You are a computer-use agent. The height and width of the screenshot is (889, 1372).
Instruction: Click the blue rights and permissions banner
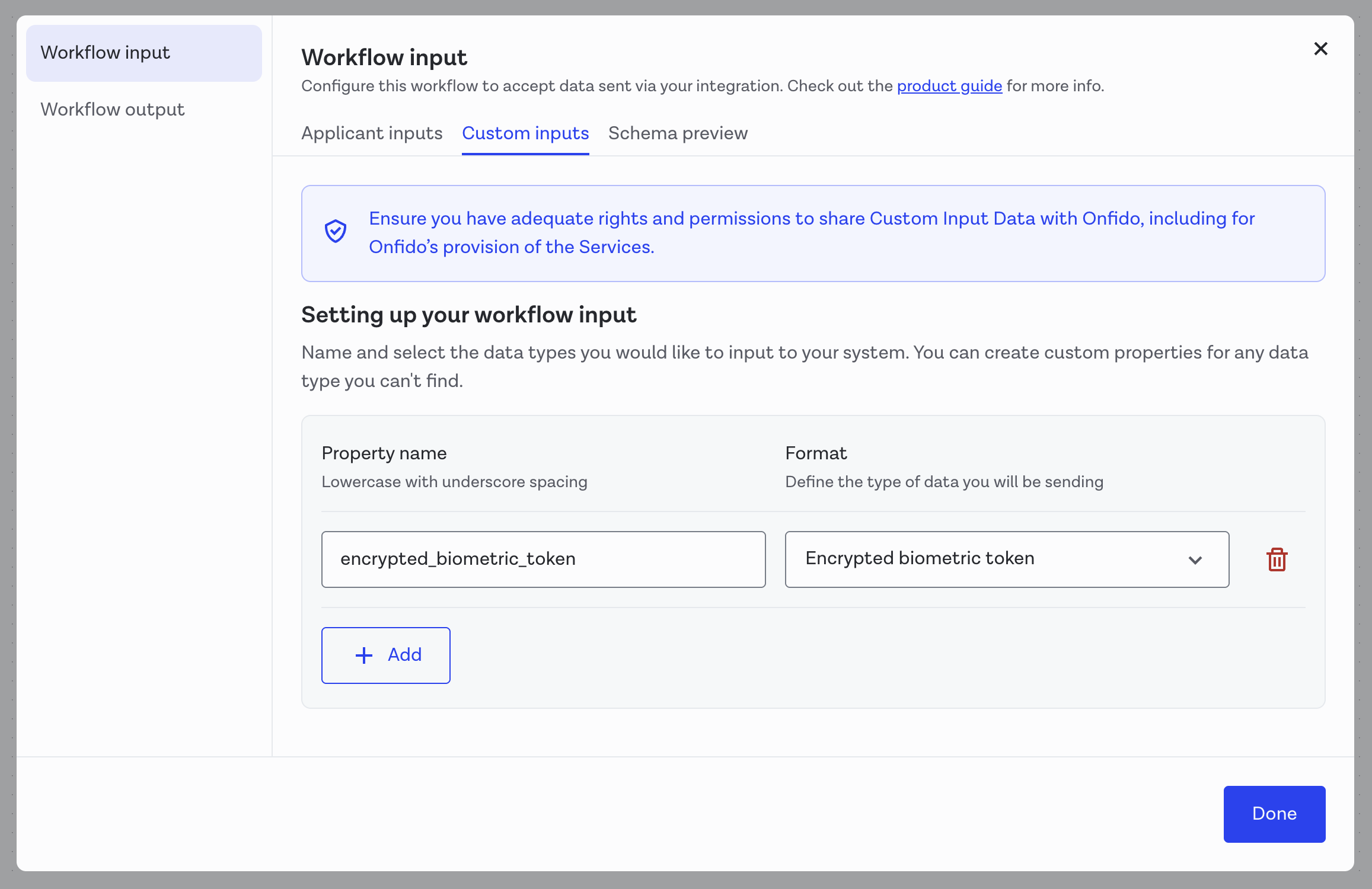812,233
